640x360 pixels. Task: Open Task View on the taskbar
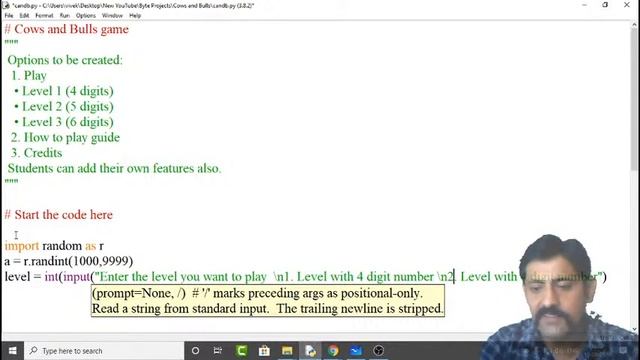coord(218,351)
